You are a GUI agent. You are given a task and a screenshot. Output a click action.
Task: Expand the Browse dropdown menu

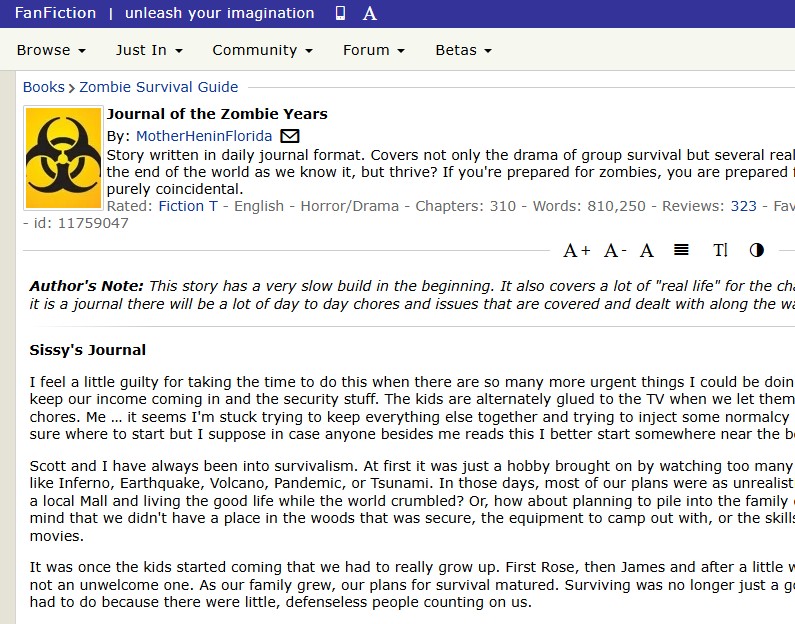click(51, 50)
